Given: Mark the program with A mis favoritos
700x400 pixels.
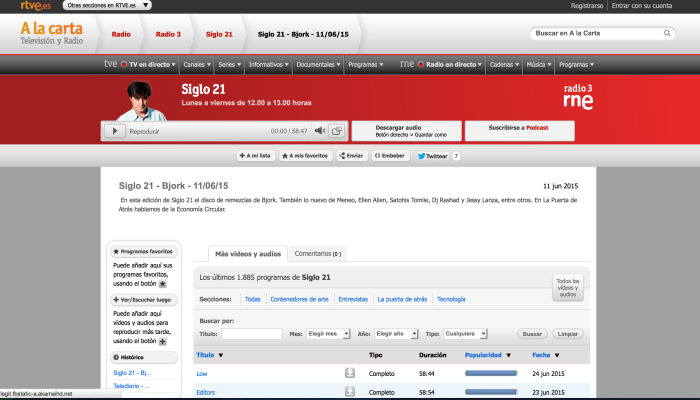Looking at the screenshot, I should point(304,156).
